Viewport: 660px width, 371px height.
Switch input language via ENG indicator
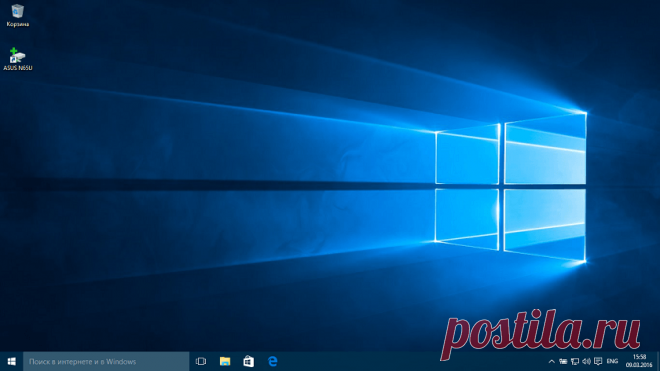click(x=612, y=361)
